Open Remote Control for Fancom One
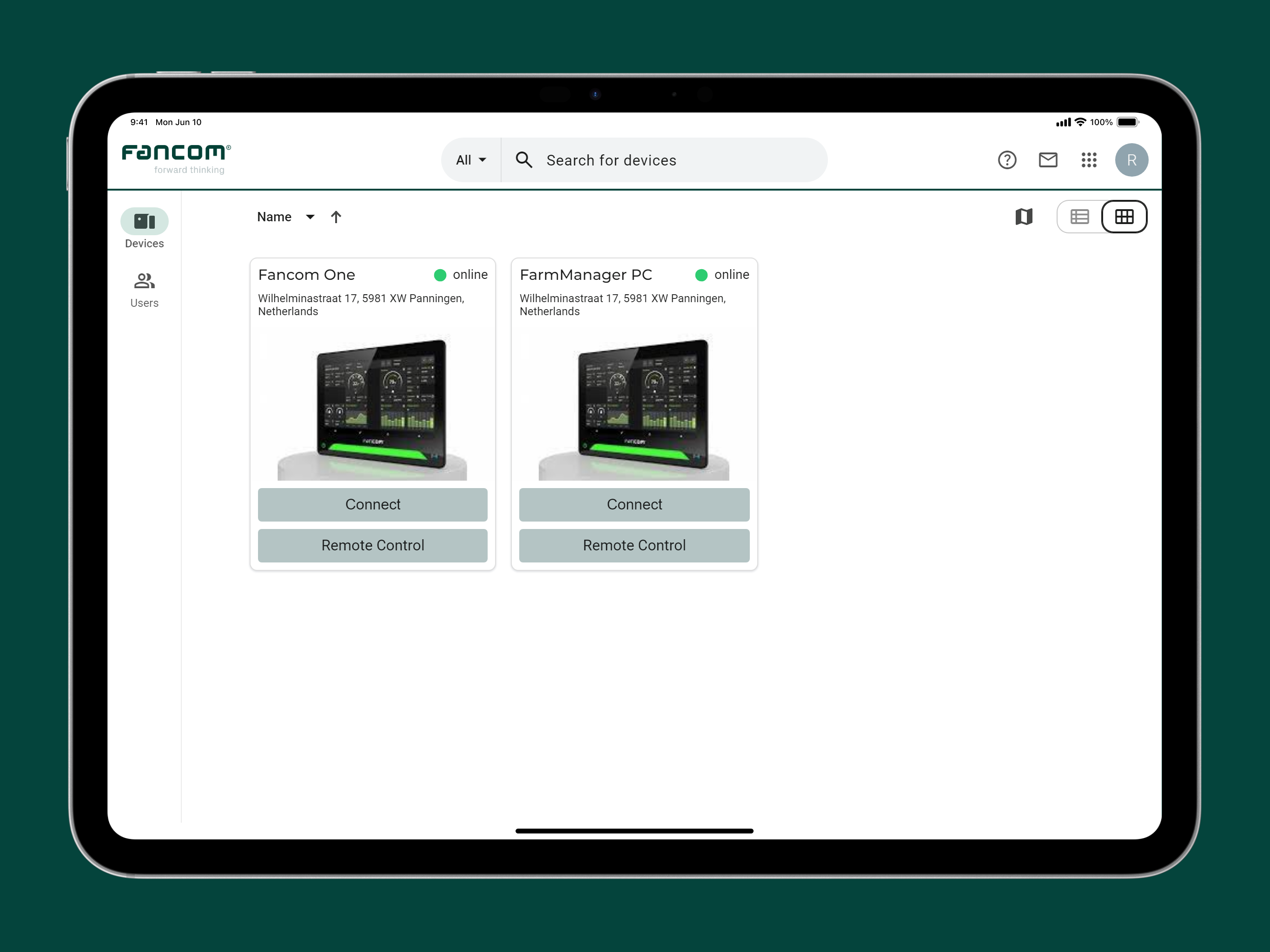The height and width of the screenshot is (952, 1270). 373,545
